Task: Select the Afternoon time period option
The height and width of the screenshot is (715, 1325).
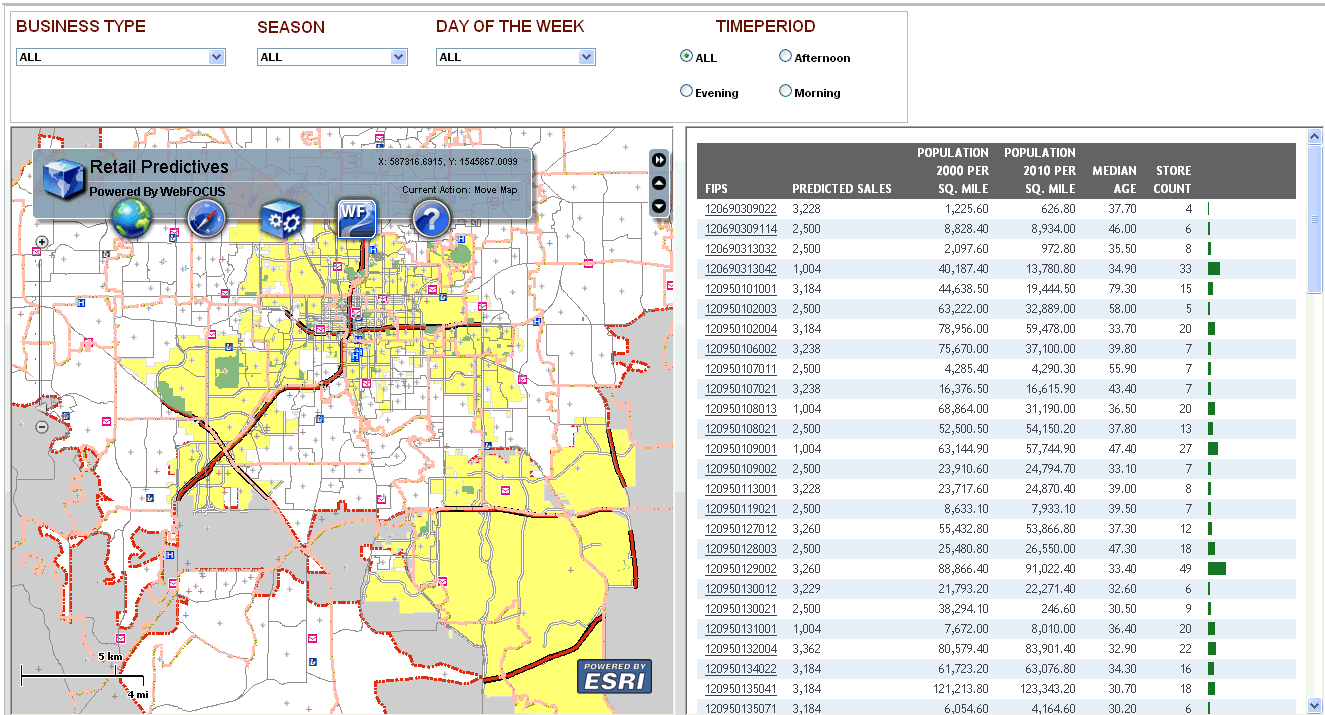Action: pyautogui.click(x=785, y=57)
